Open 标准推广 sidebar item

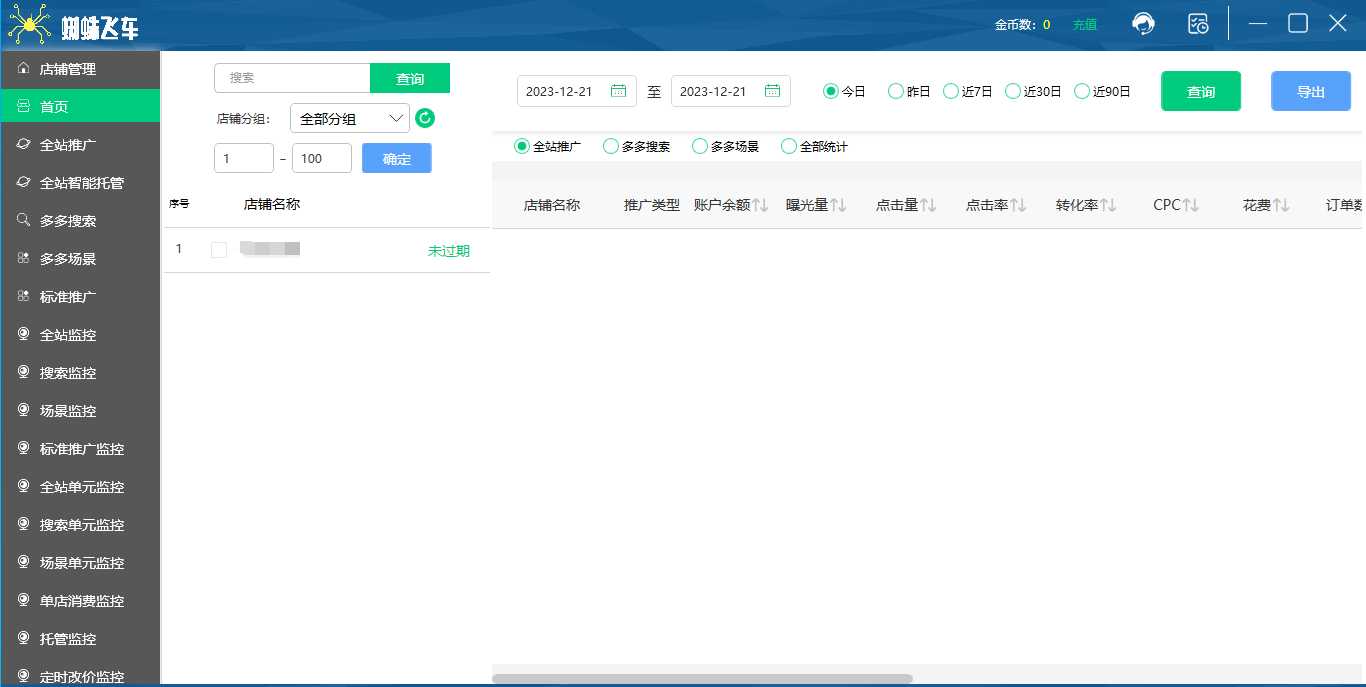(x=80, y=297)
